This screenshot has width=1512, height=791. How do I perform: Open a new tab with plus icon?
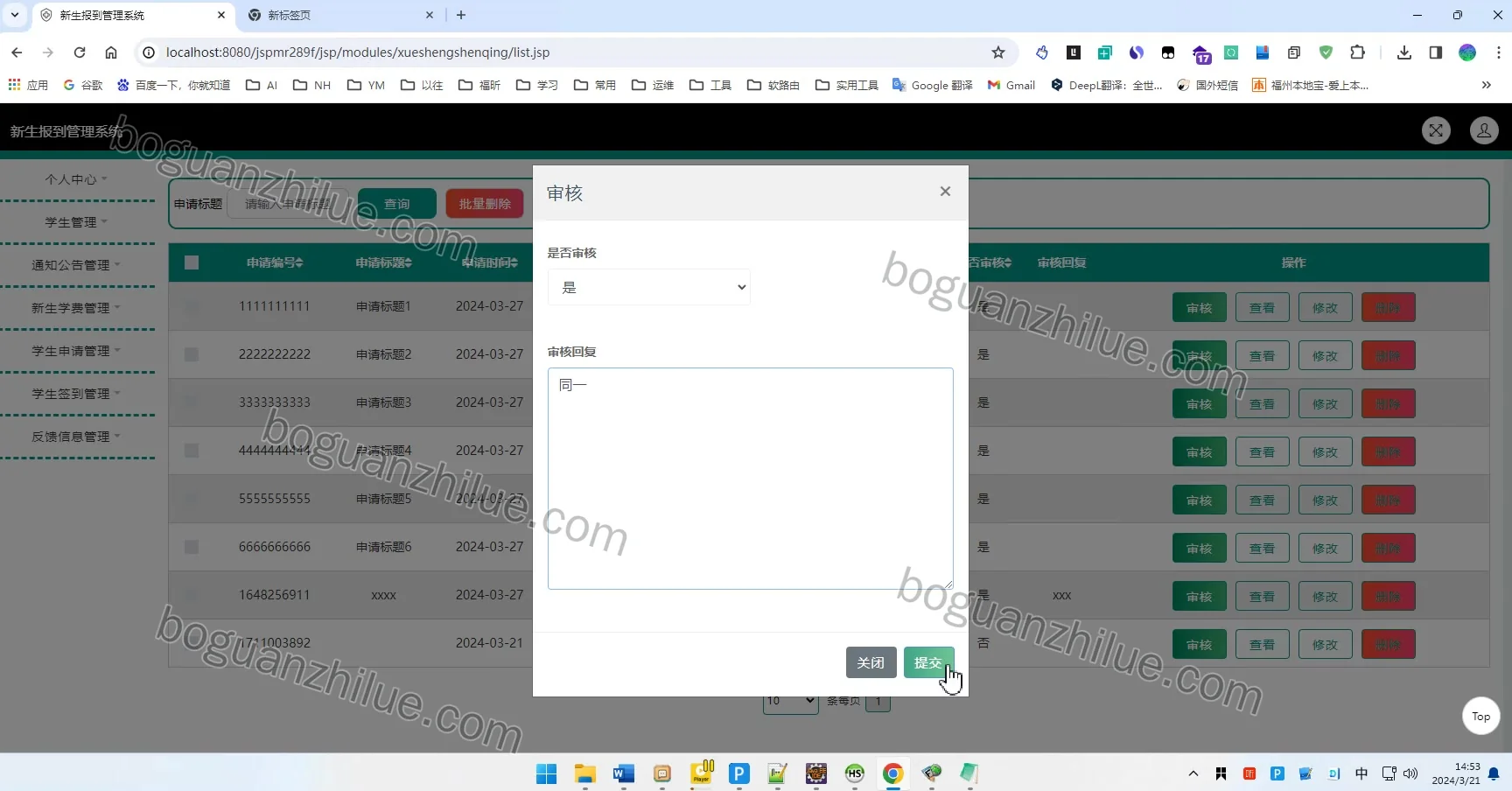[461, 15]
